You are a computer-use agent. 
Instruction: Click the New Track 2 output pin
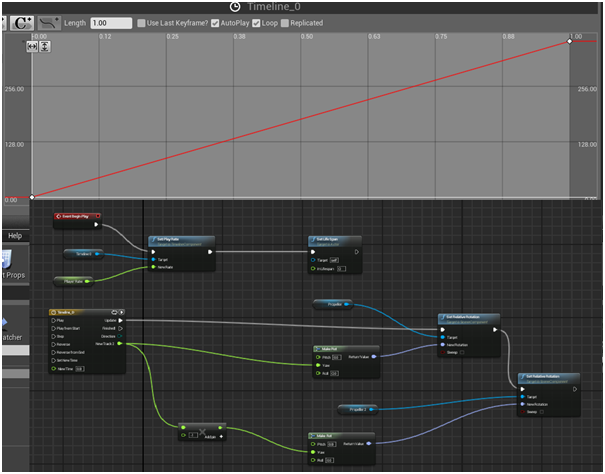[119, 344]
